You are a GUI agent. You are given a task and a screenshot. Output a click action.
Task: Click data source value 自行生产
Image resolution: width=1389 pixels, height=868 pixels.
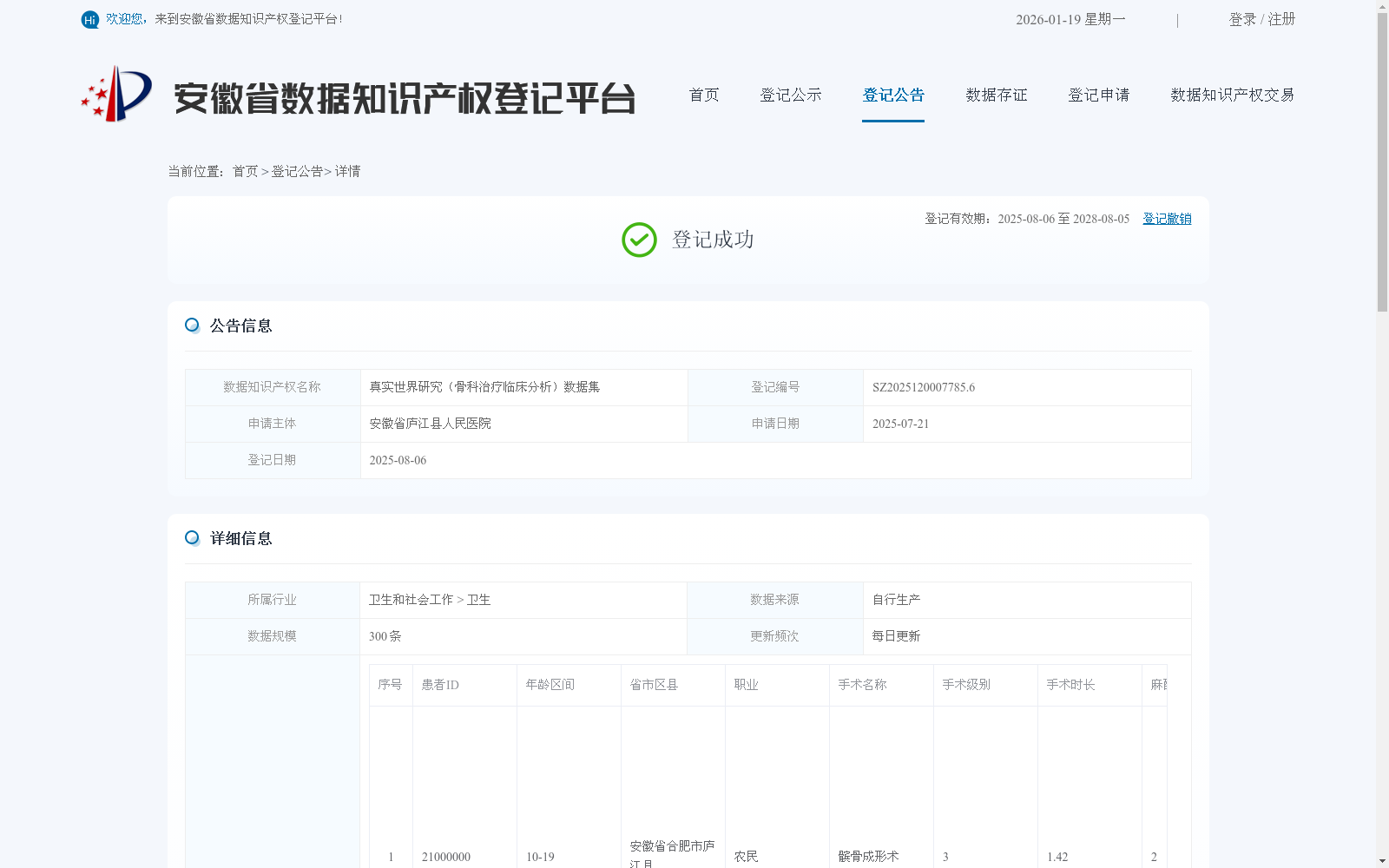pyautogui.click(x=896, y=600)
